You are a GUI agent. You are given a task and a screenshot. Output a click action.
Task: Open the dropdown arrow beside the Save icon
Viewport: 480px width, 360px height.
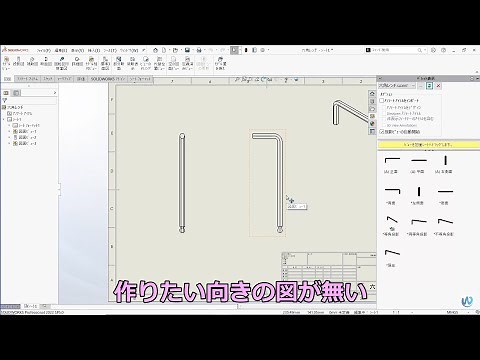[x=193, y=50]
